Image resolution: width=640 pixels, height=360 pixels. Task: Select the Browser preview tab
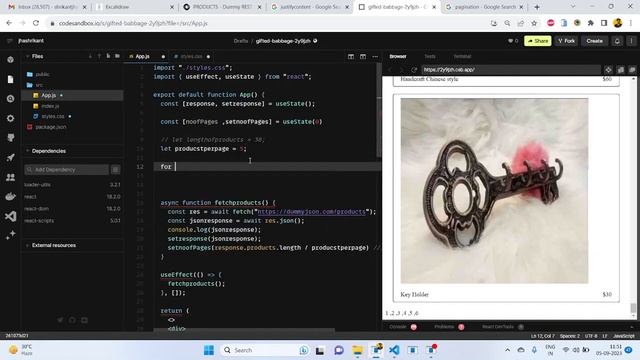[x=398, y=56]
